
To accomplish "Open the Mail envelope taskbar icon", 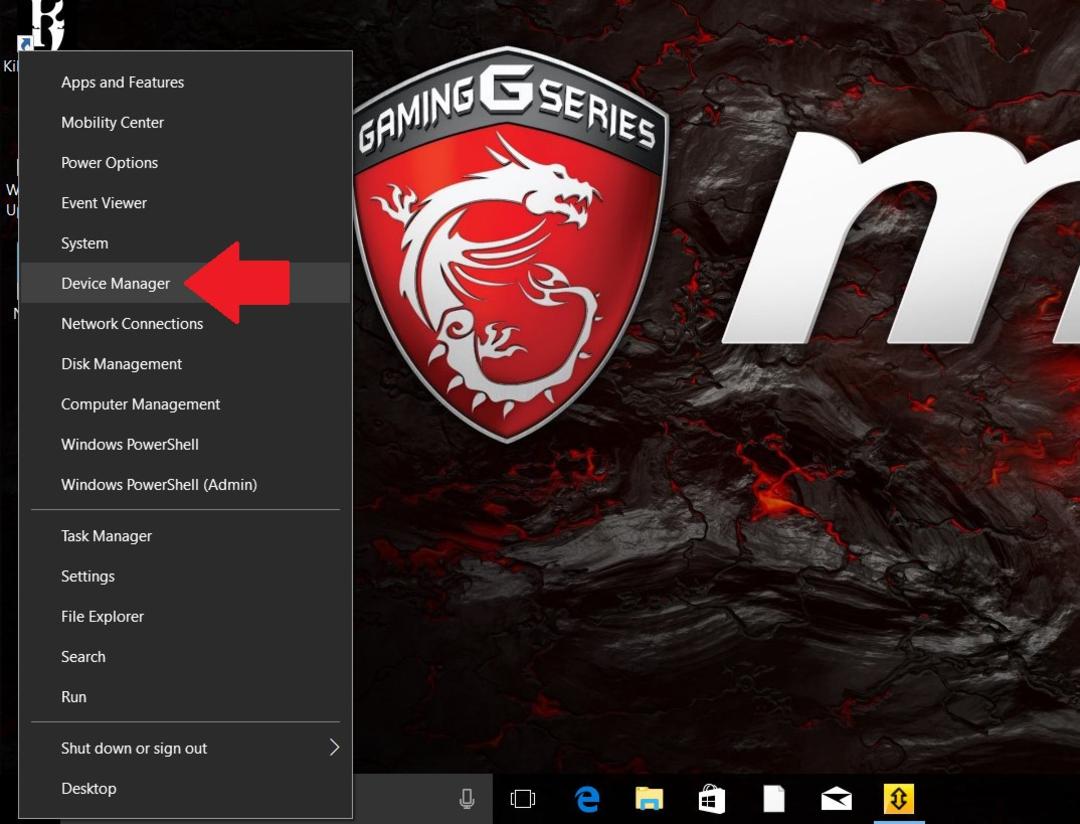I will point(836,799).
